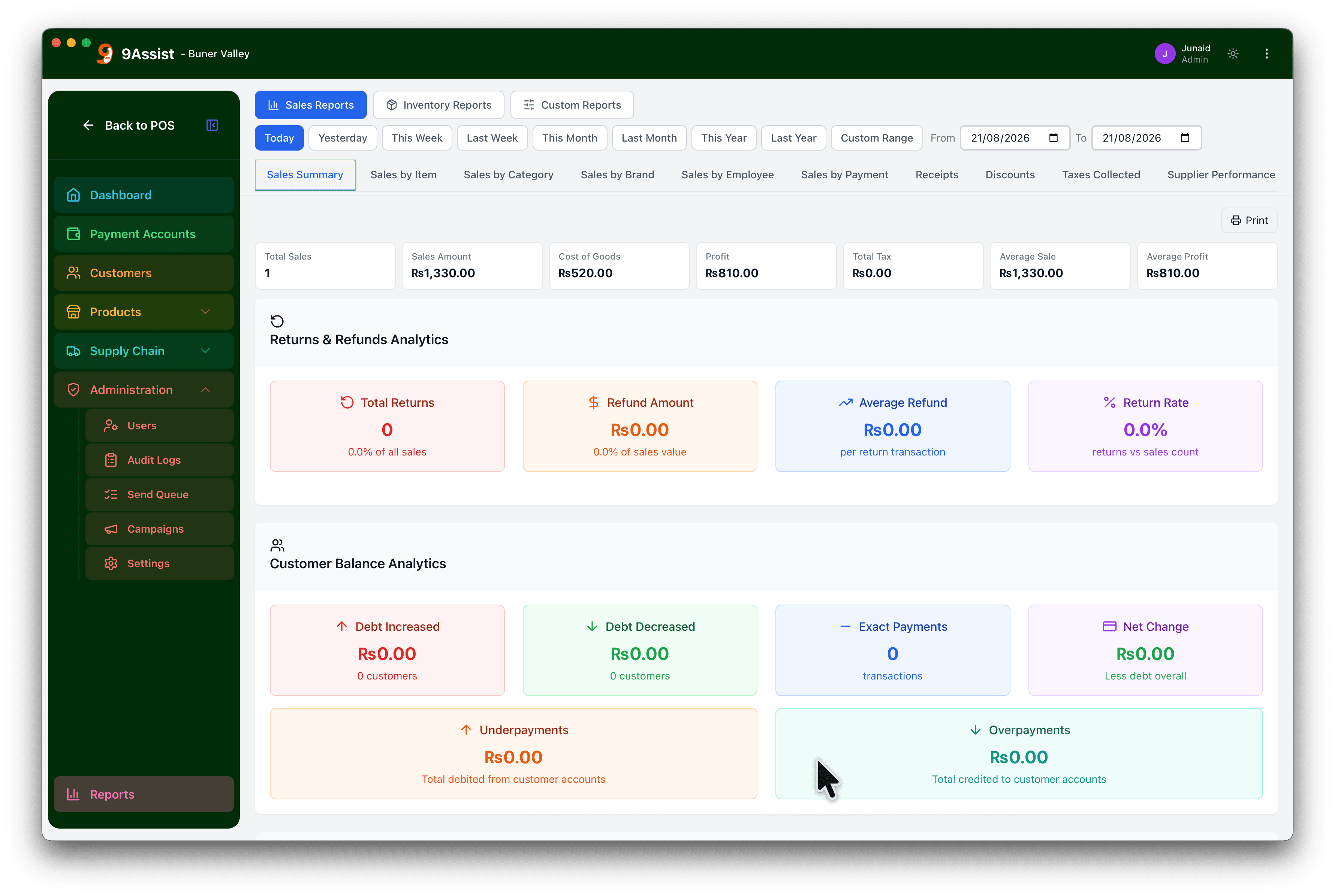Click the Sales Reports chart icon

pyautogui.click(x=273, y=105)
